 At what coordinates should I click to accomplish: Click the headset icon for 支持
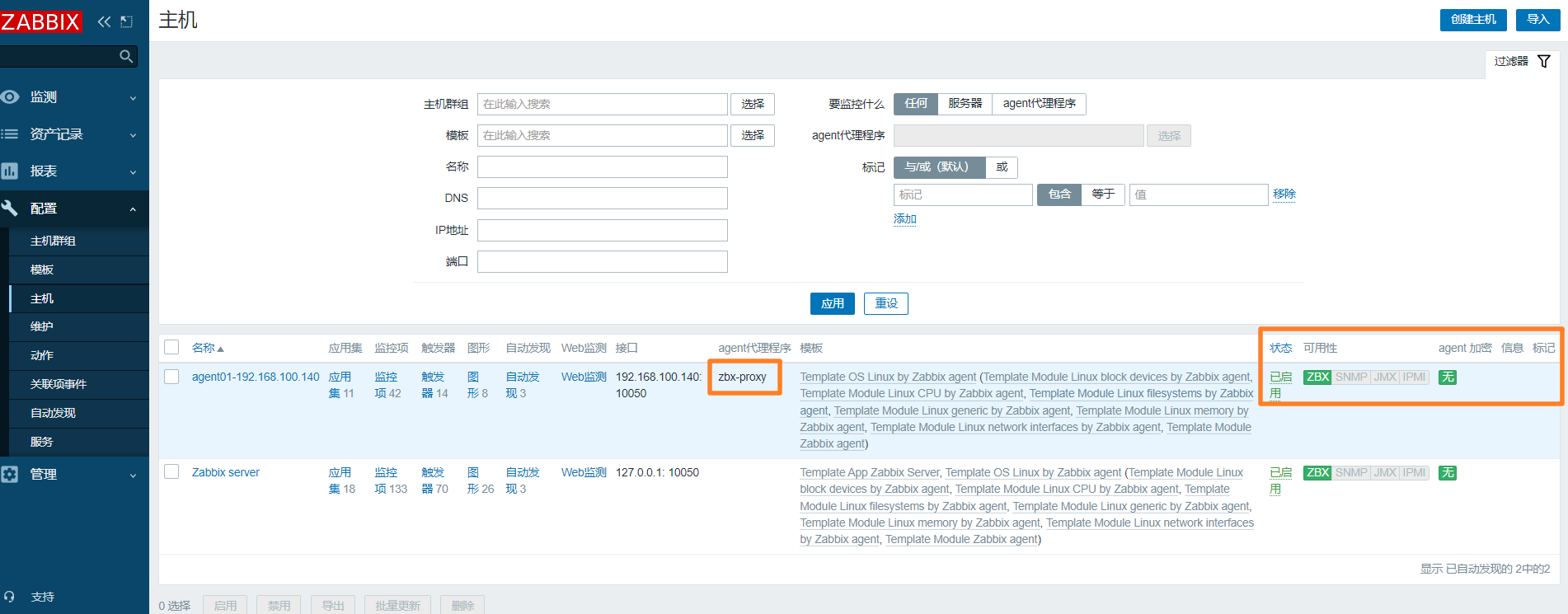10,597
